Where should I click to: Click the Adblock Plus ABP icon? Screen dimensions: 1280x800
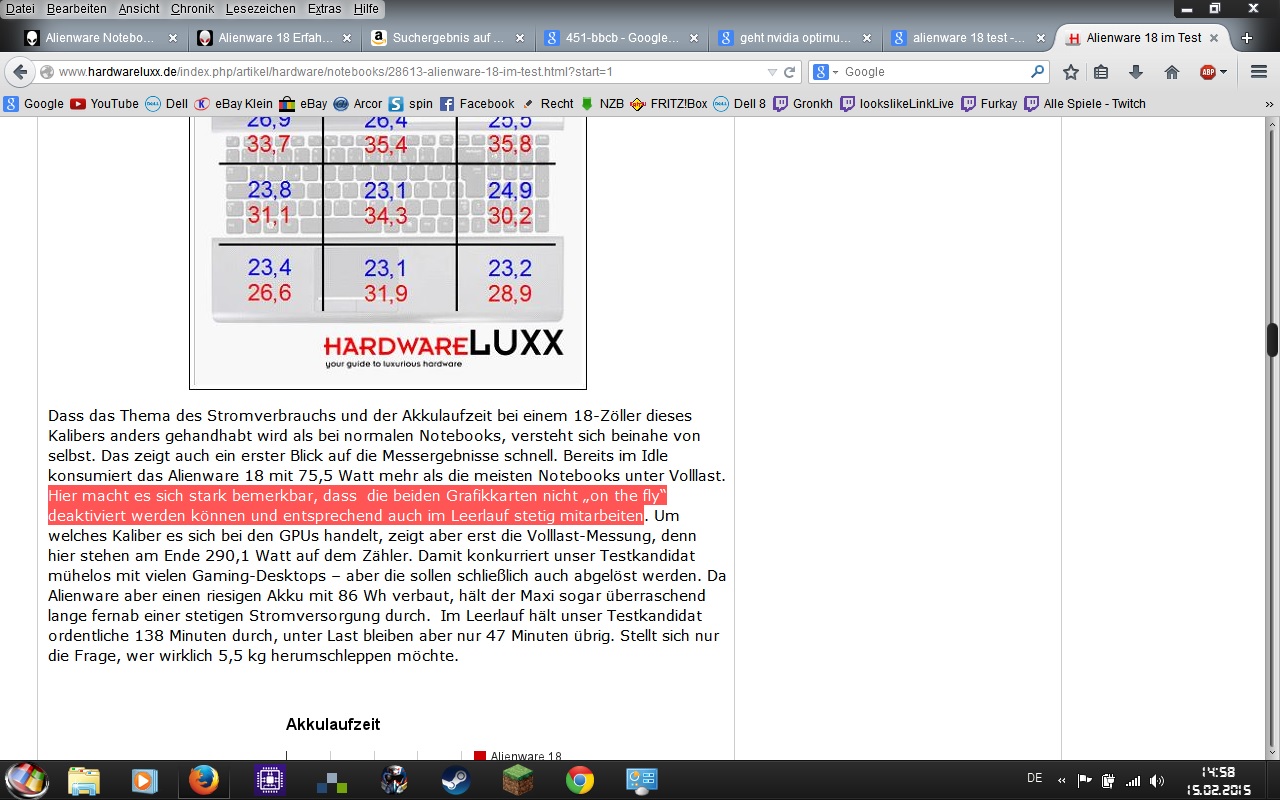(1208, 72)
